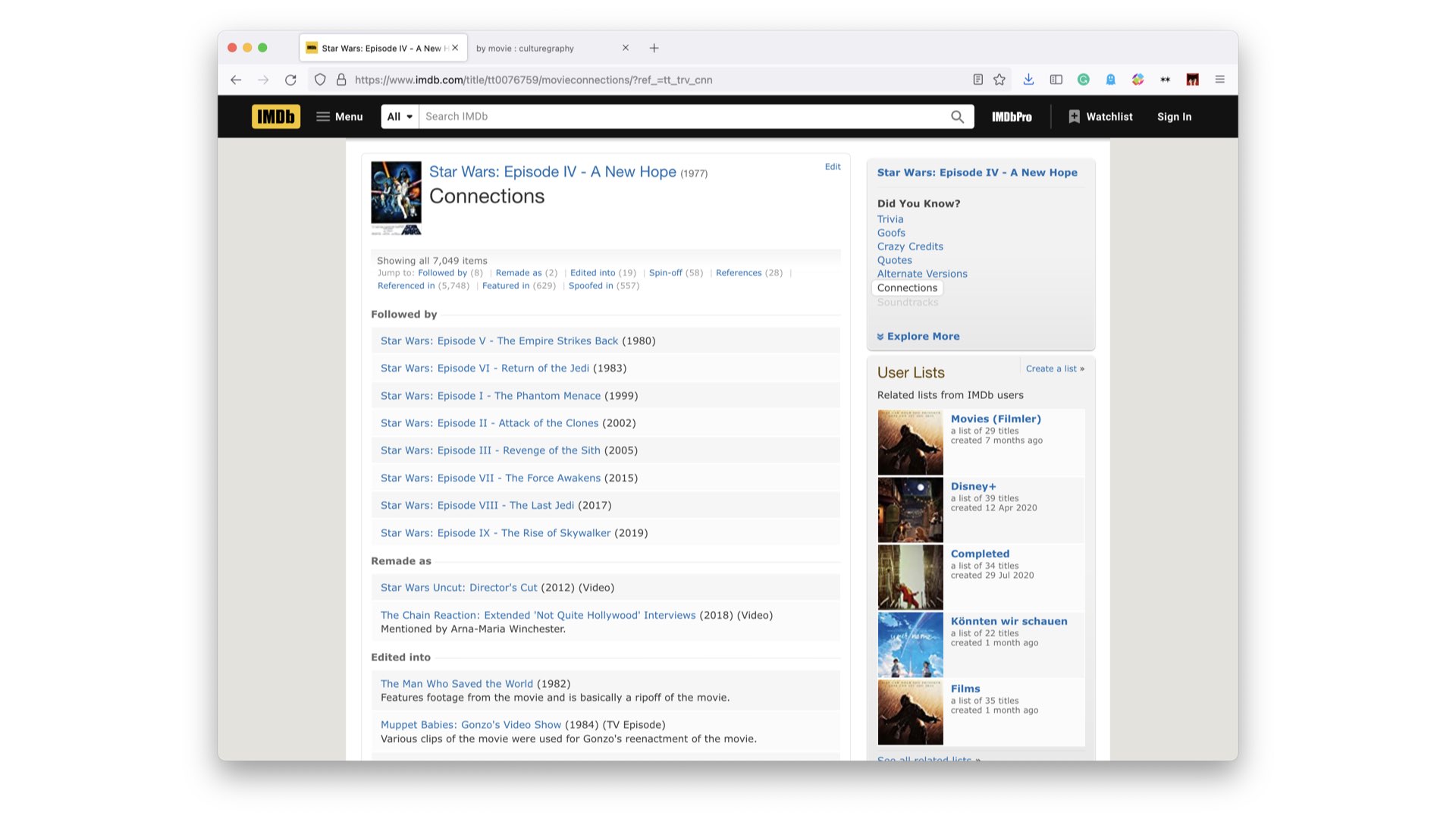Open Alternate Versions in the sidebar
Image resolution: width=1456 pixels, height=819 pixels.
[x=922, y=274]
